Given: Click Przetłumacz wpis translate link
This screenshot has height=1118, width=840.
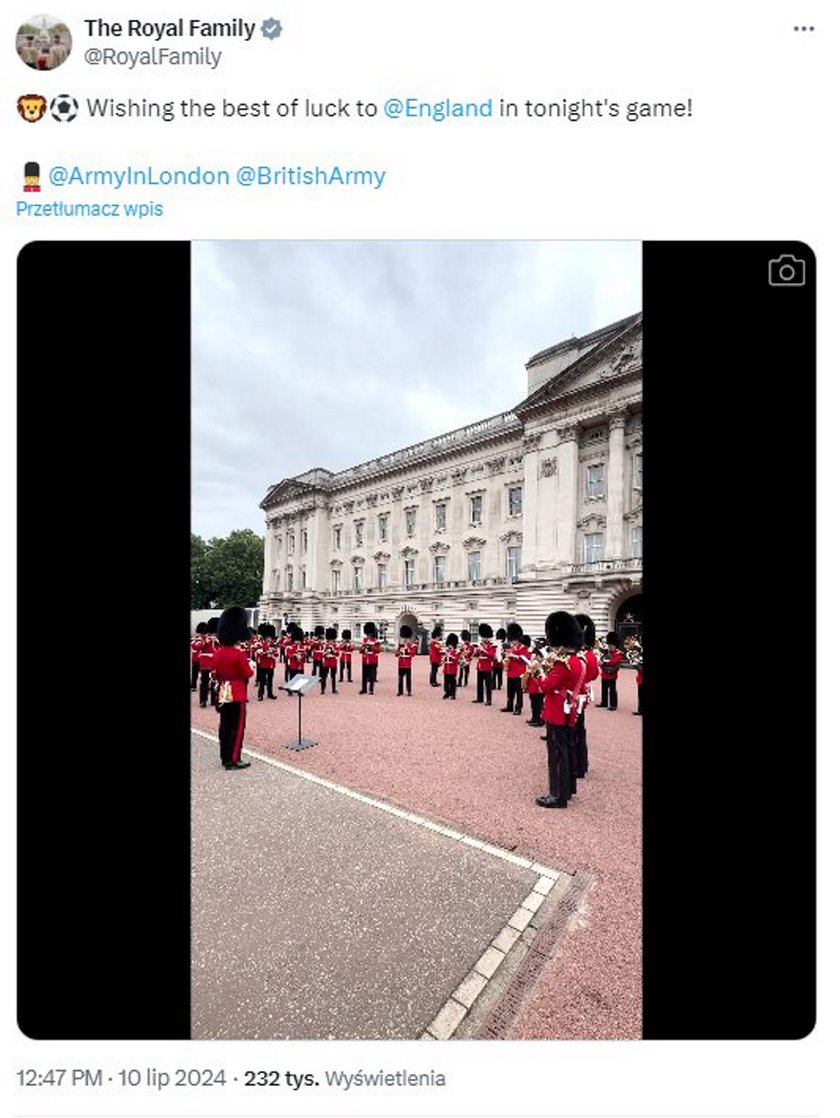Looking at the screenshot, I should (x=89, y=209).
